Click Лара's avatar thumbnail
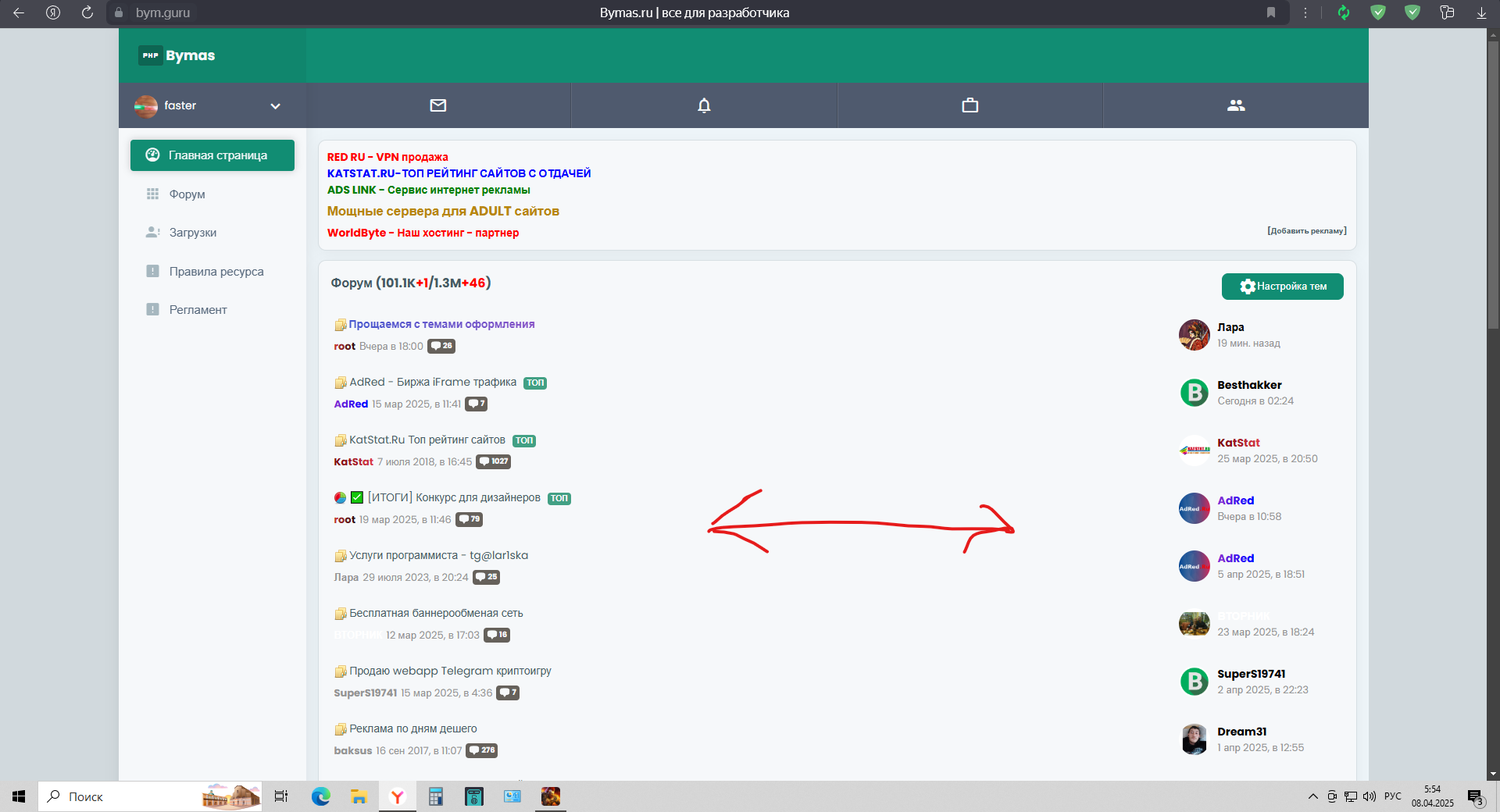 pos(1194,335)
